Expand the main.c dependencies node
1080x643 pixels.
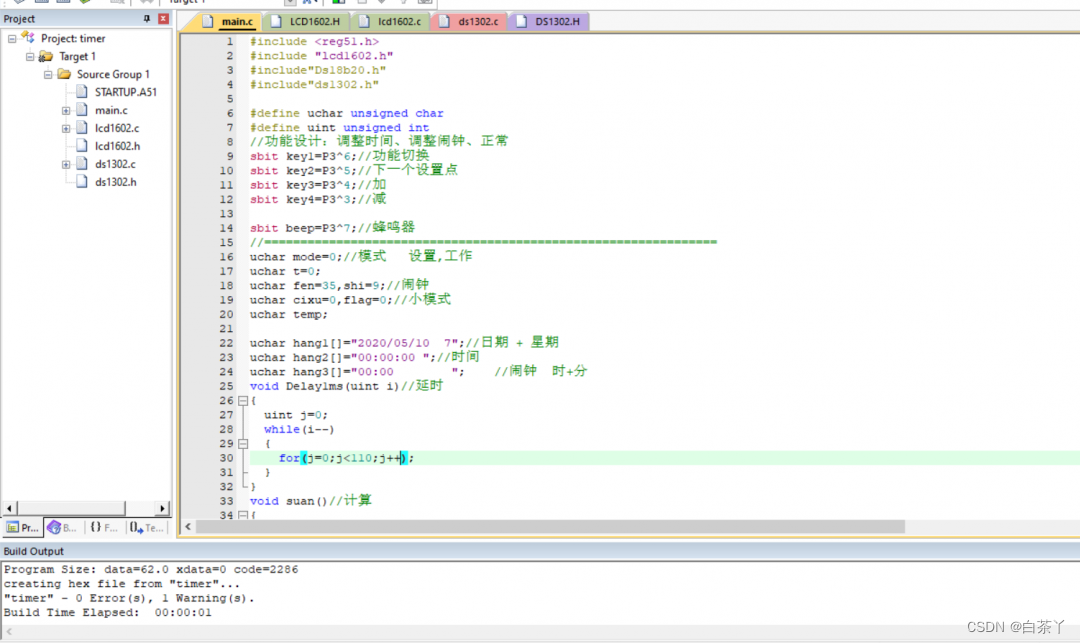click(x=65, y=110)
